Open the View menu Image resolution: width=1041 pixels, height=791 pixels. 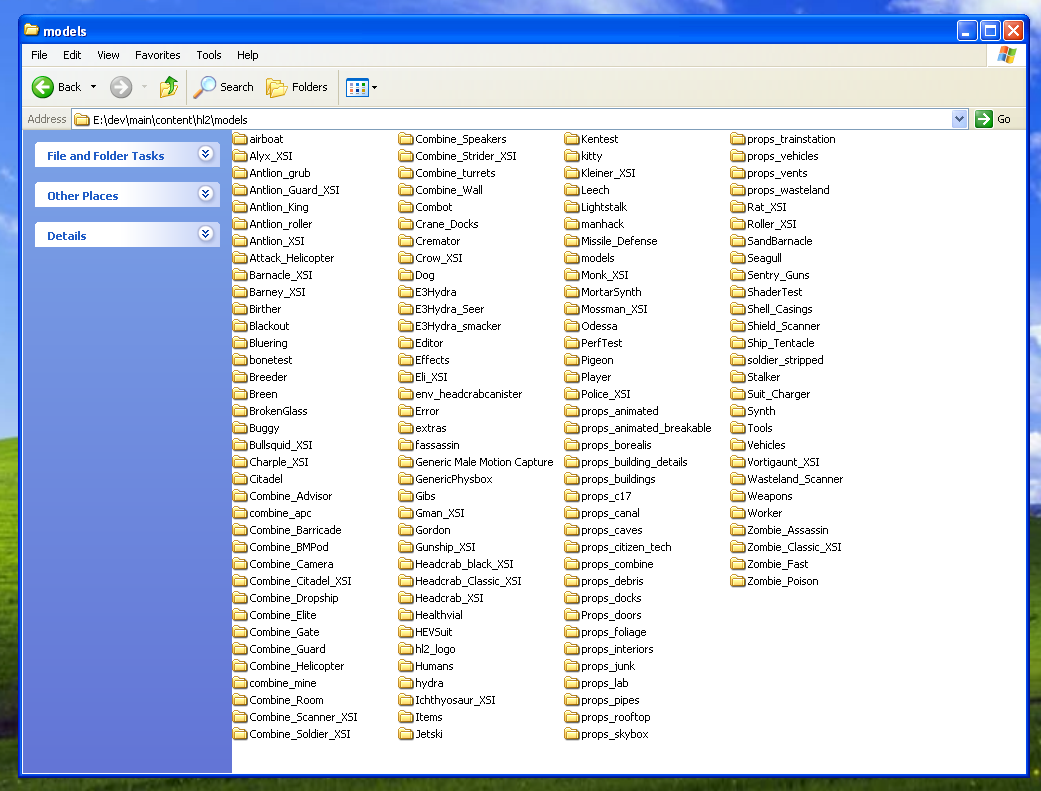click(x=108, y=55)
